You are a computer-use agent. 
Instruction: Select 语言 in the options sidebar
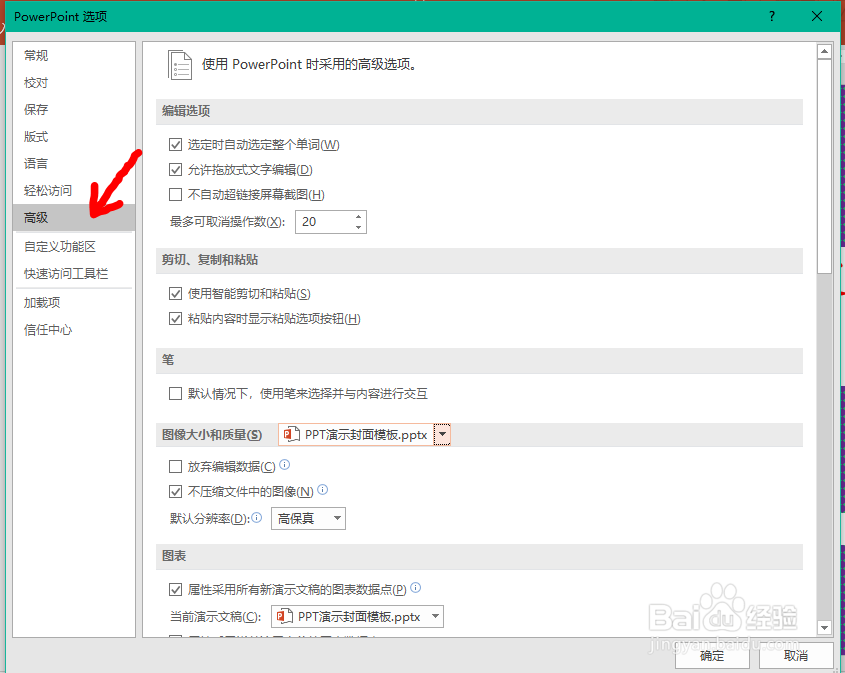(x=74, y=163)
